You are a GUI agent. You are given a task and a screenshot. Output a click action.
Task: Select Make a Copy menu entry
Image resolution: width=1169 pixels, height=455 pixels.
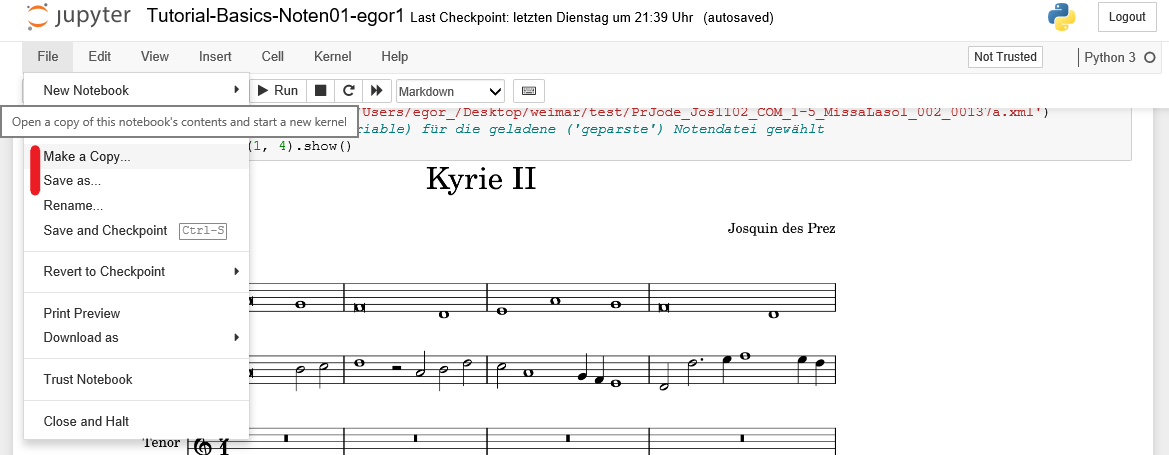pyautogui.click(x=87, y=156)
